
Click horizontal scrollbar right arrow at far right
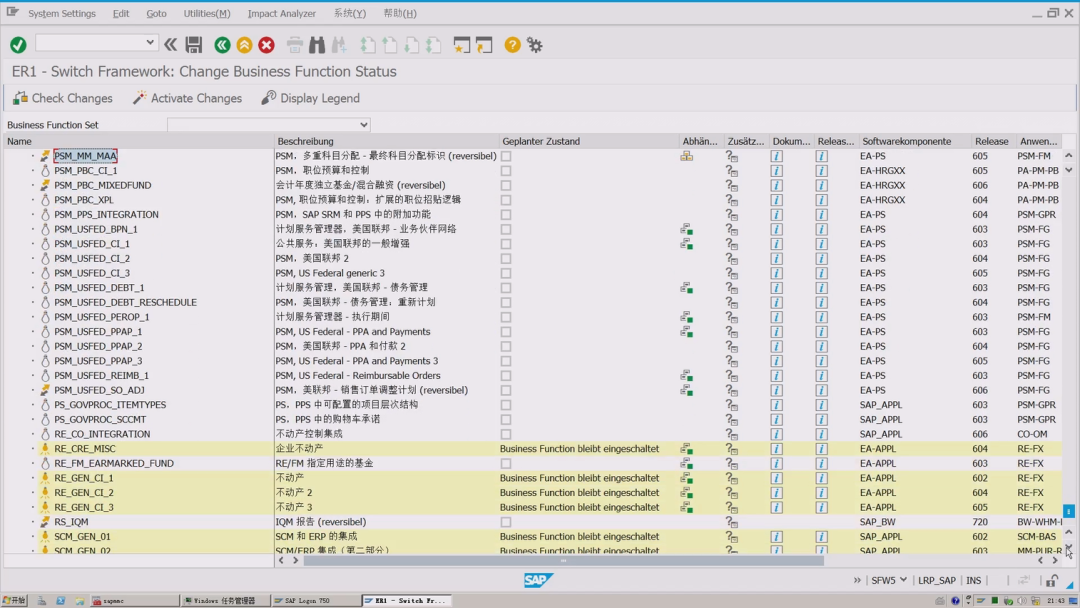tap(1055, 560)
